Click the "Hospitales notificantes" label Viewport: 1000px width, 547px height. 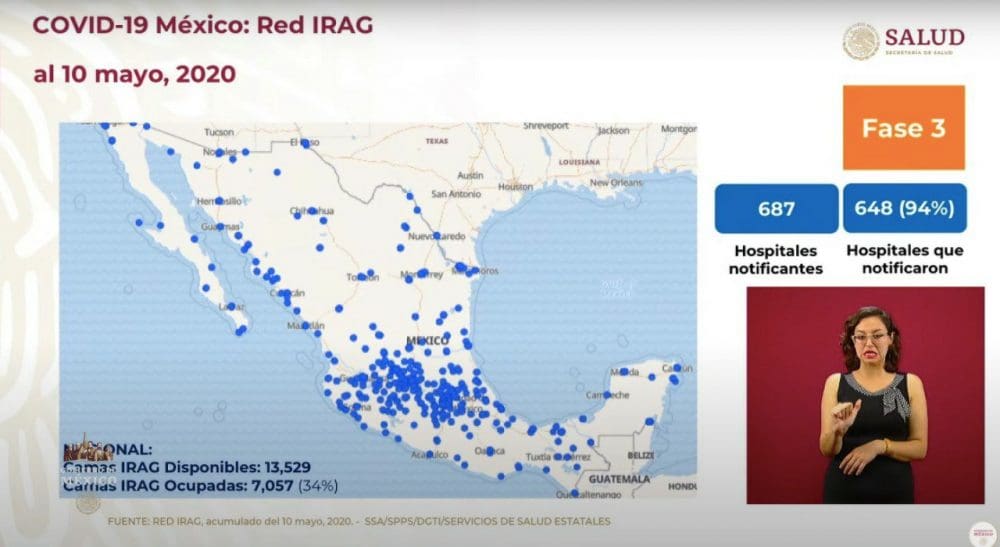pyautogui.click(x=776, y=259)
